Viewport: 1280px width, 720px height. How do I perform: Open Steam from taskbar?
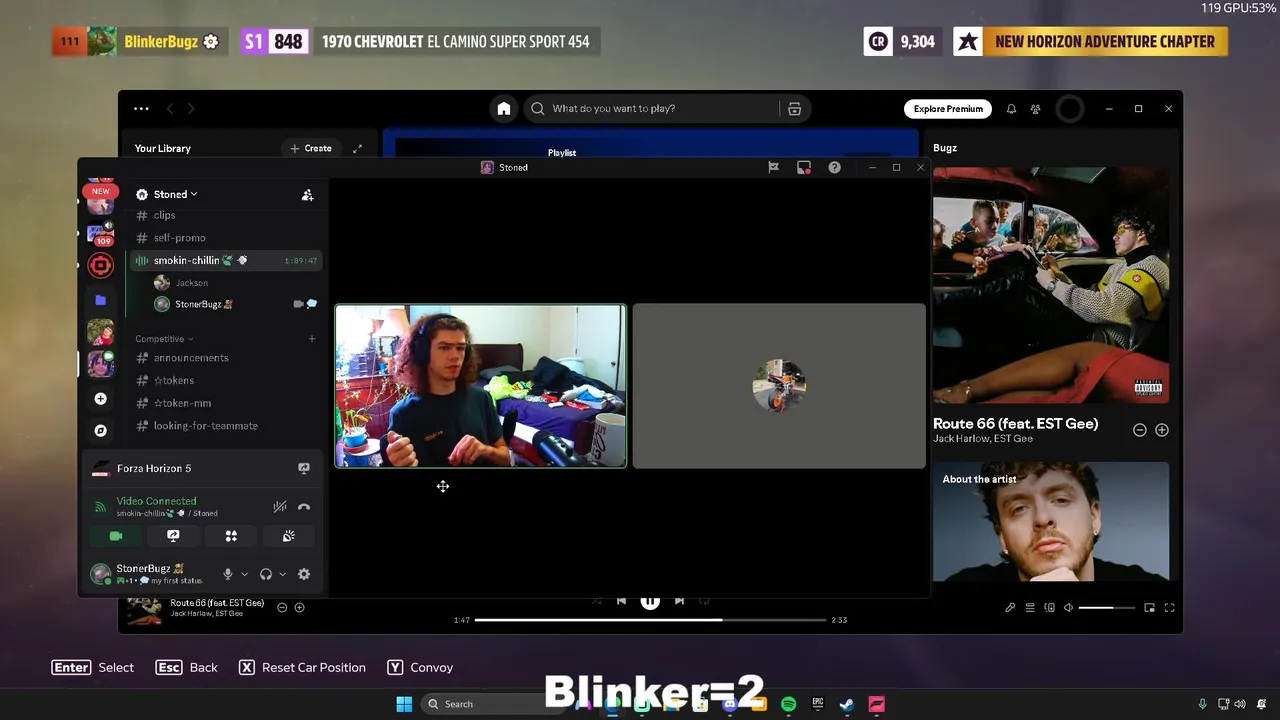pyautogui.click(x=846, y=704)
